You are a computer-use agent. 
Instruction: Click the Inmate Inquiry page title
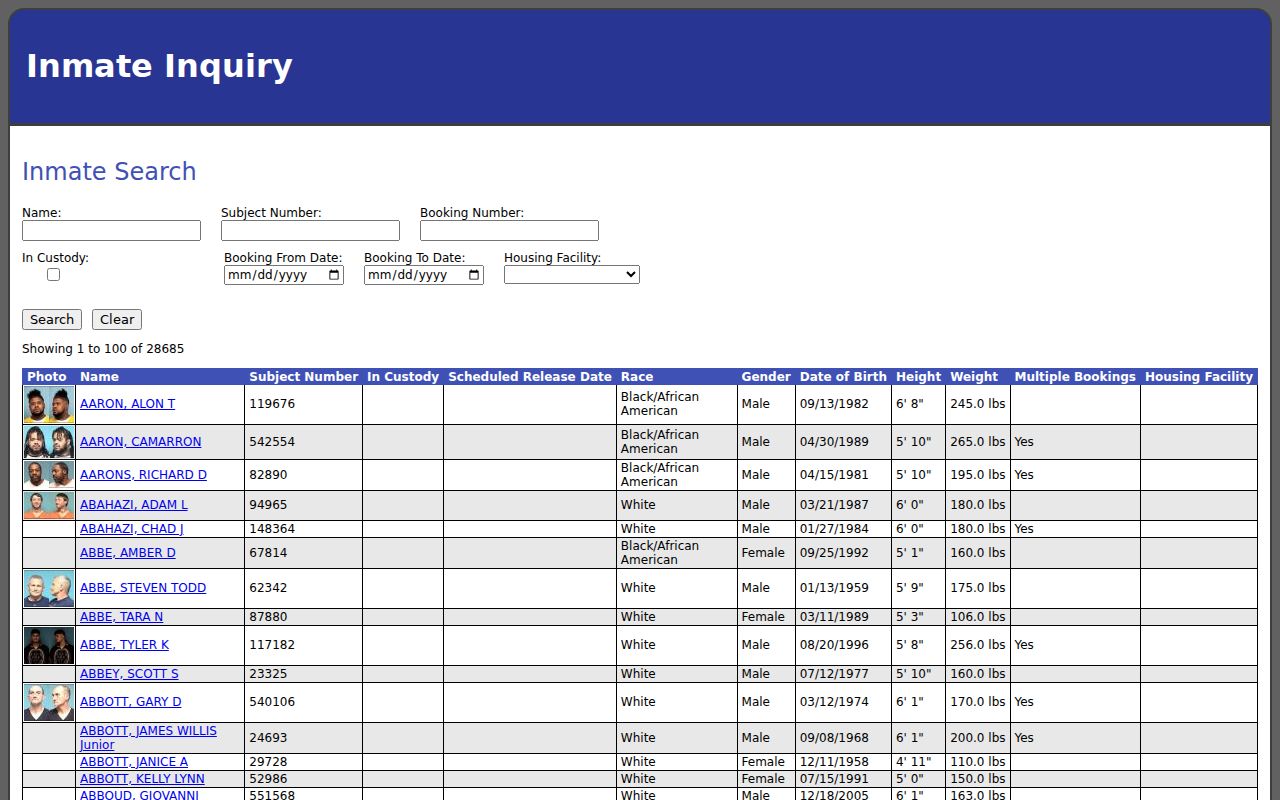coord(159,66)
